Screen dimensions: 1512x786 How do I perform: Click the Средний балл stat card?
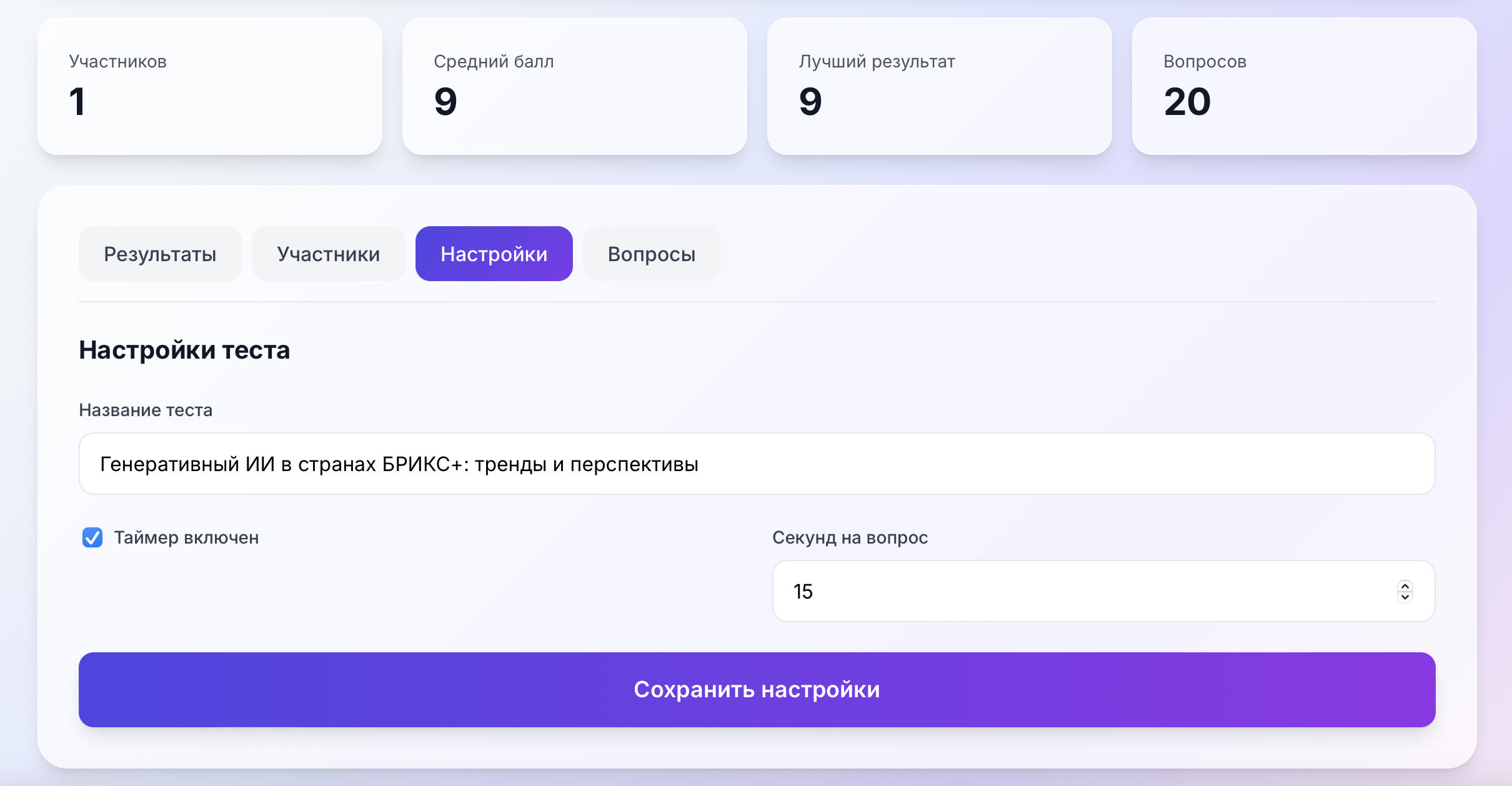pyautogui.click(x=575, y=86)
